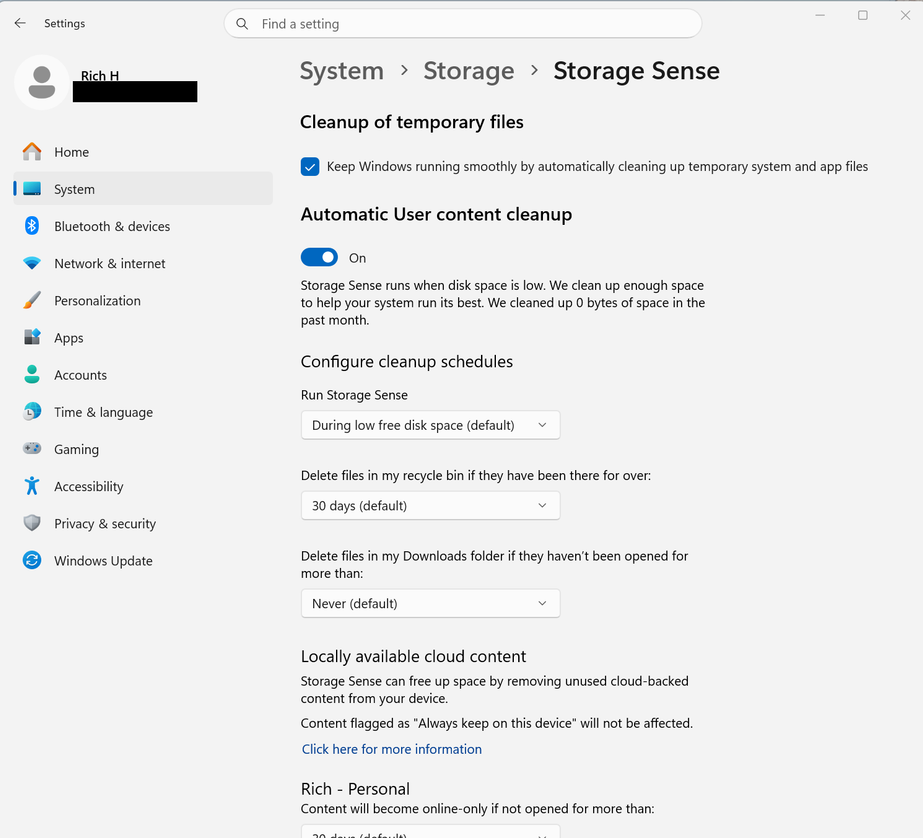Open Bluetooth & devices settings
This screenshot has height=838, width=923.
143,226
